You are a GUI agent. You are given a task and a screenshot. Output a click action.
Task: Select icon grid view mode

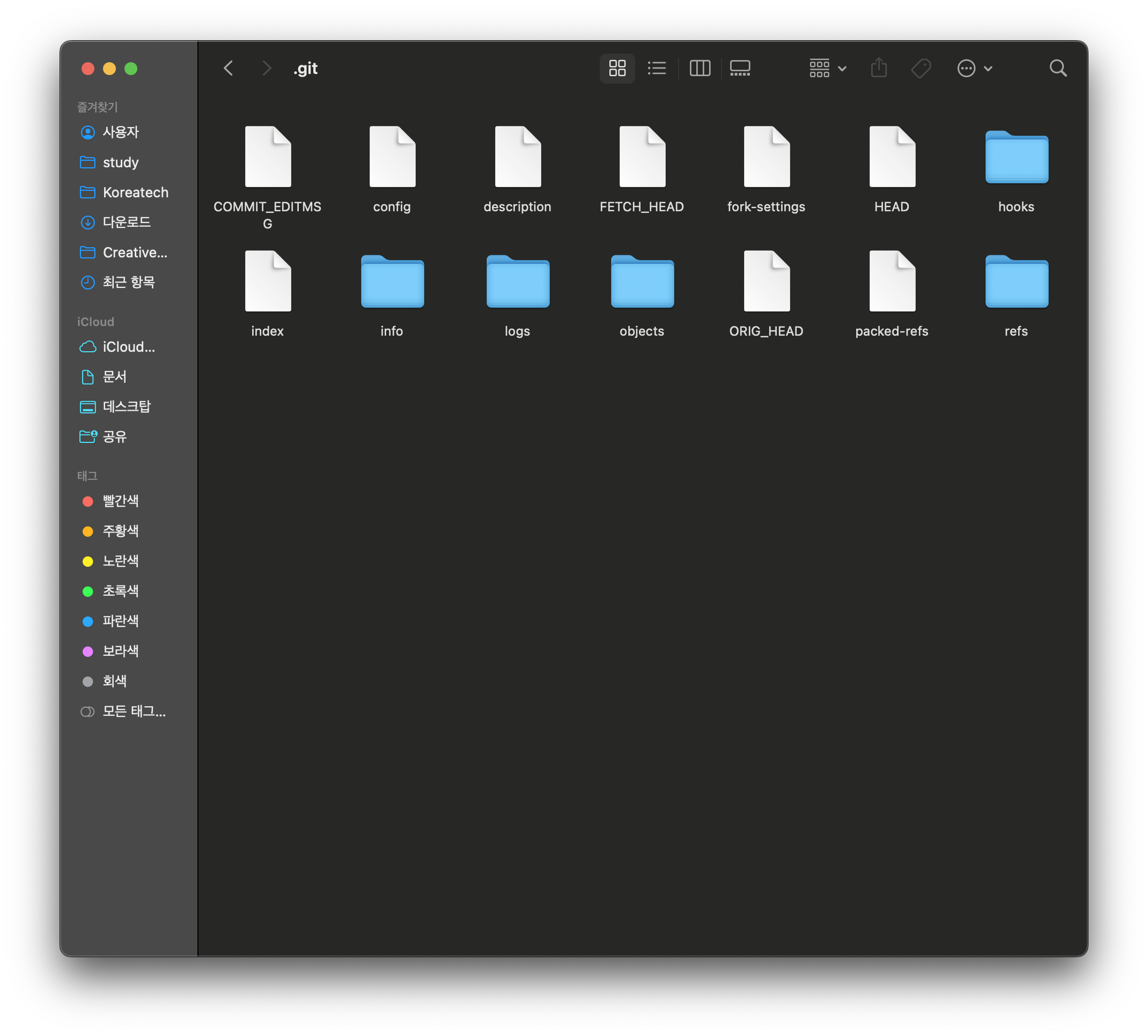[x=617, y=68]
